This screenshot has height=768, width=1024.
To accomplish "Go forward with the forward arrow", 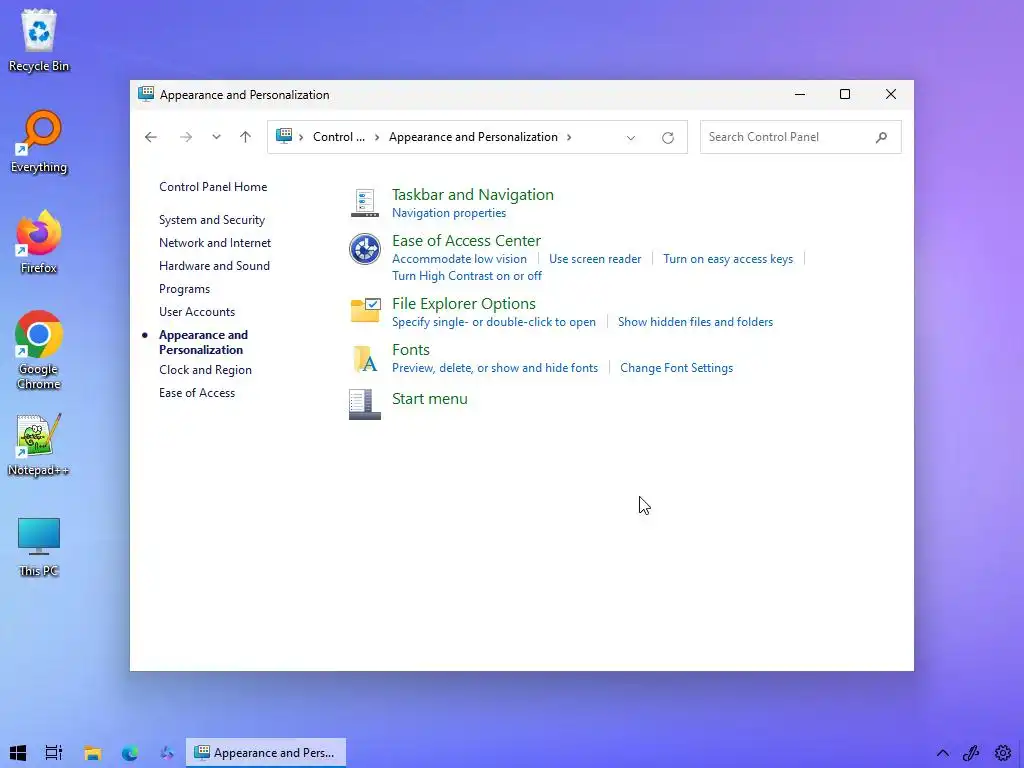I will click(x=186, y=137).
